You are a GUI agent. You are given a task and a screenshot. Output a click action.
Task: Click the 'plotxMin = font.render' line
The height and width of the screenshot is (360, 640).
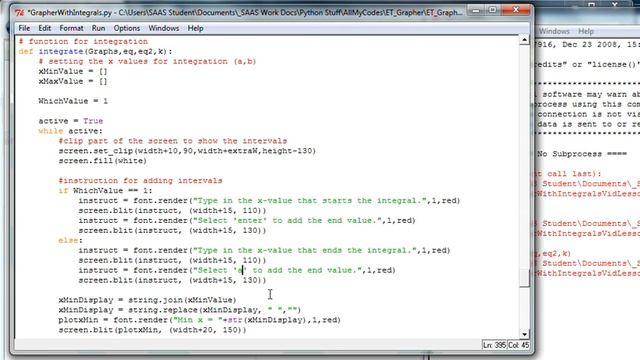coord(200,320)
